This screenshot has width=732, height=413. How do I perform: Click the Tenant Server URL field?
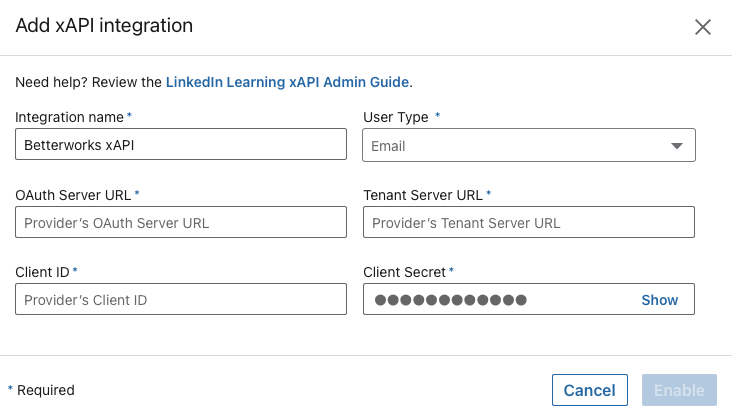tap(529, 222)
